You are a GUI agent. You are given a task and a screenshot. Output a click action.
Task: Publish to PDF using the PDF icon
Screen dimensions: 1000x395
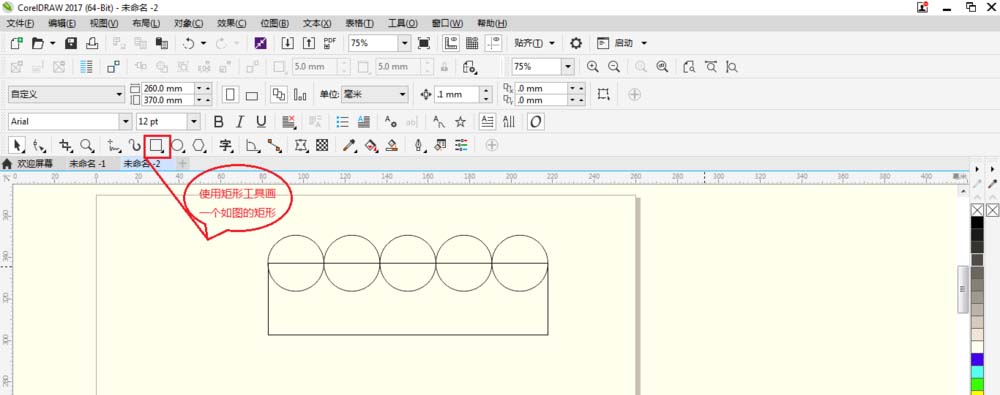tap(330, 43)
